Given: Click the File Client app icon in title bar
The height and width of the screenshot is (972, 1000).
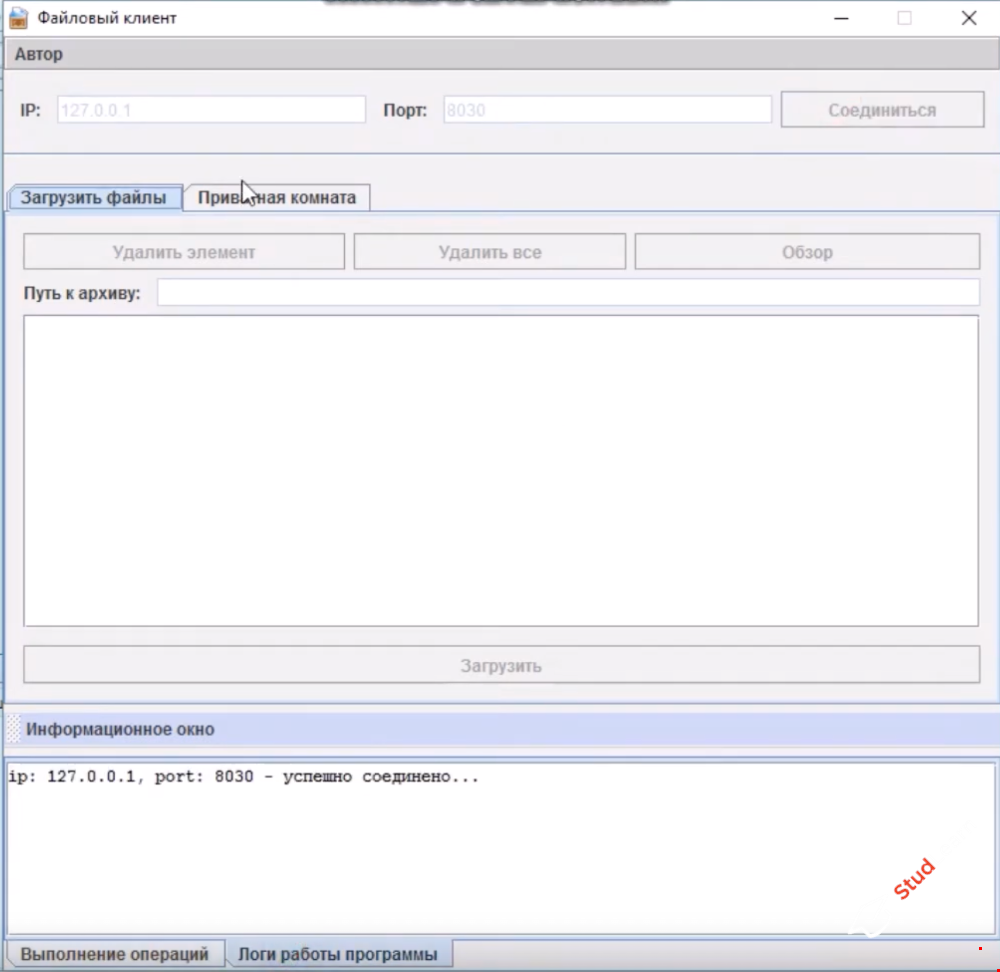Looking at the screenshot, I should click(18, 18).
